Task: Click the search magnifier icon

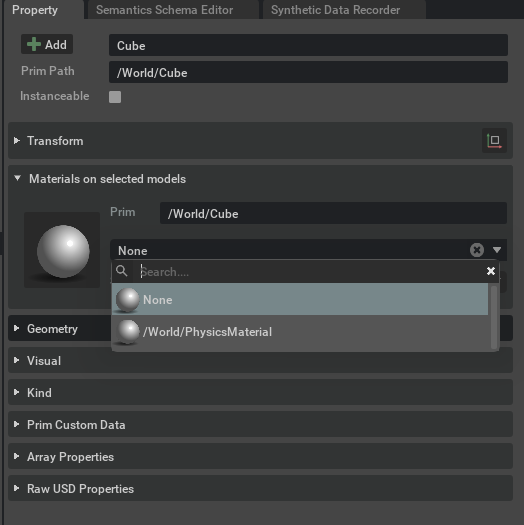Action: (122, 271)
